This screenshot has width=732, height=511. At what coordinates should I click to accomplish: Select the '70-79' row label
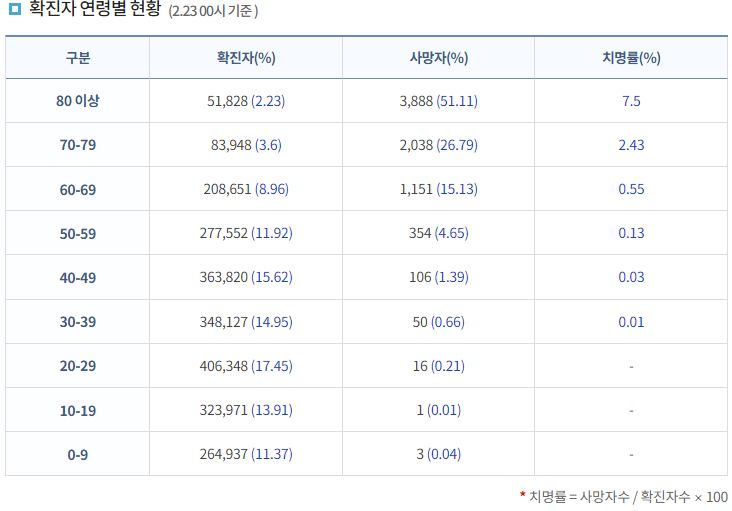point(77,145)
